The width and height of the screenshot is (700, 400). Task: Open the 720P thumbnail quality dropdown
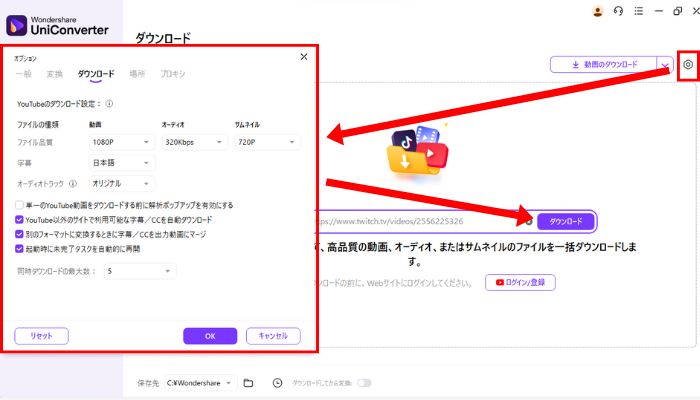(267, 142)
